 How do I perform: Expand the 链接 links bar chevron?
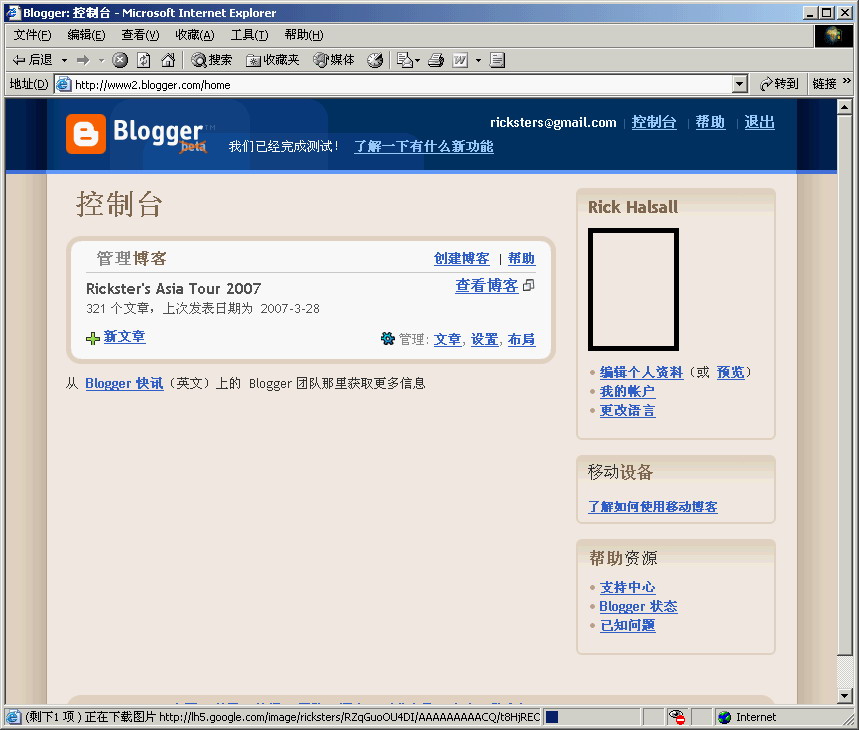(x=846, y=81)
